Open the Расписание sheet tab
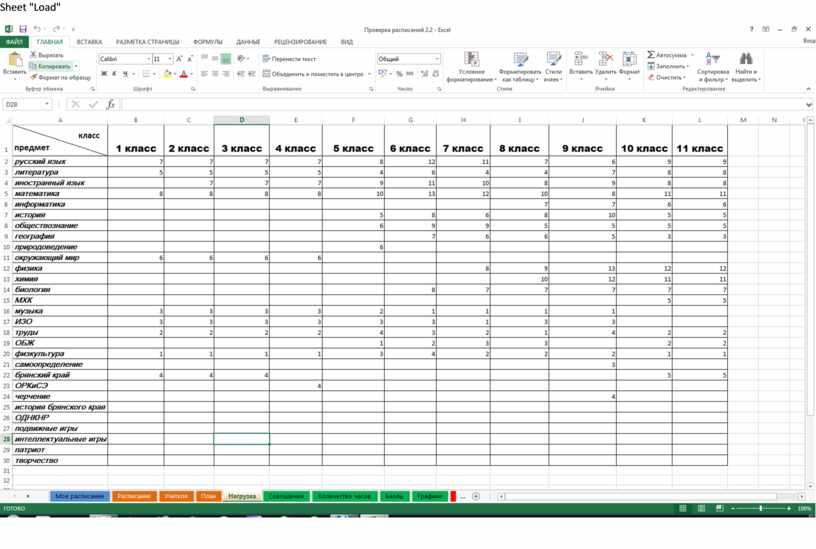816x549 pixels. [x=133, y=496]
